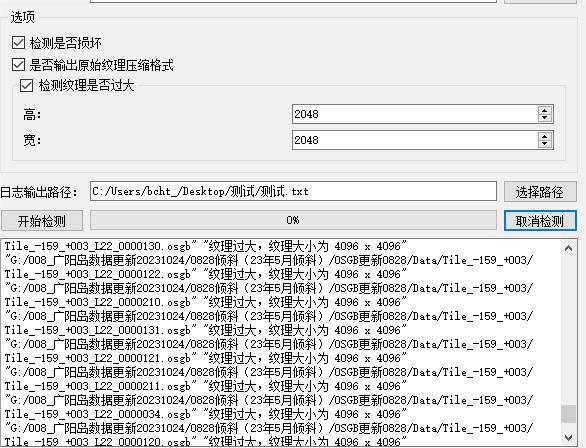The width and height of the screenshot is (586, 448).
Task: Toggle 检测纹理是否过大 checkbox
Action: [x=26, y=86]
